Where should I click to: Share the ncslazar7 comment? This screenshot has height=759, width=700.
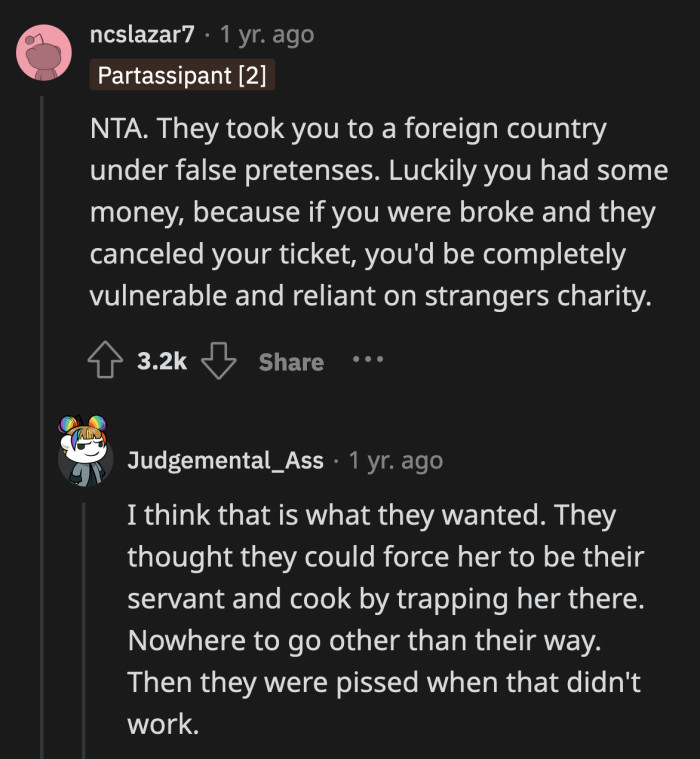(x=291, y=362)
